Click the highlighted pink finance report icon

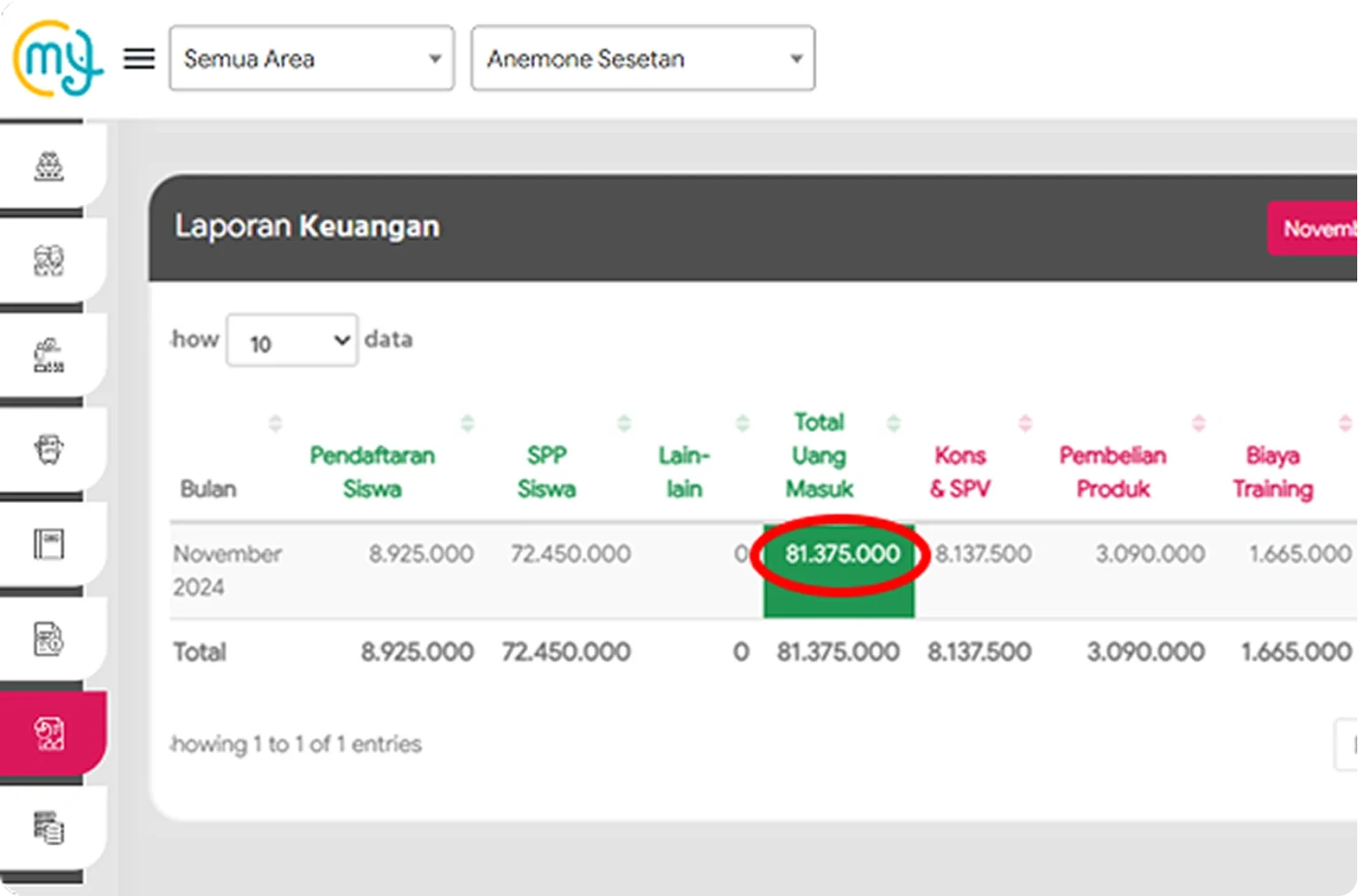click(x=49, y=732)
